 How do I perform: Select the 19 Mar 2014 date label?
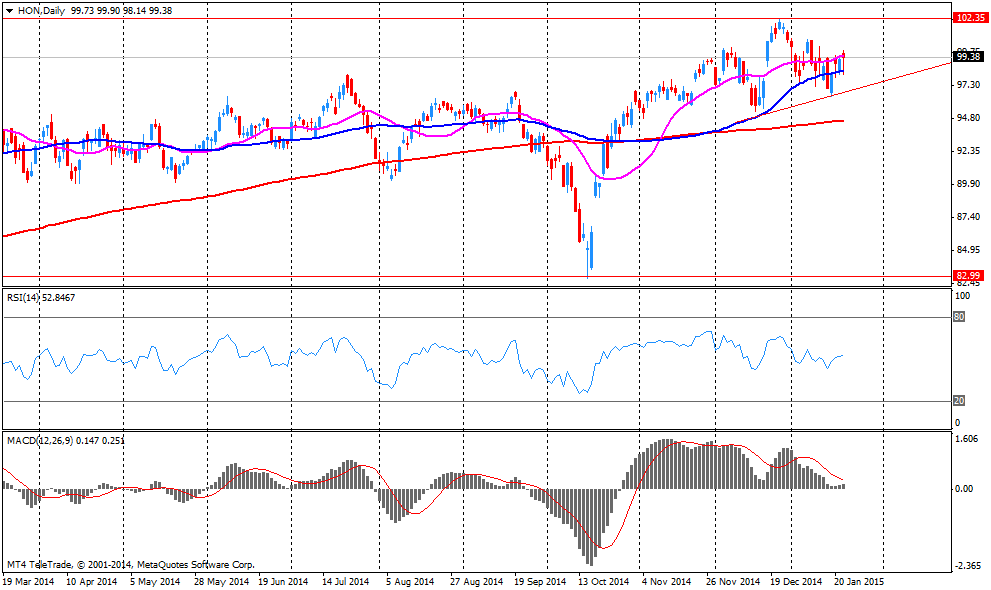tap(28, 581)
